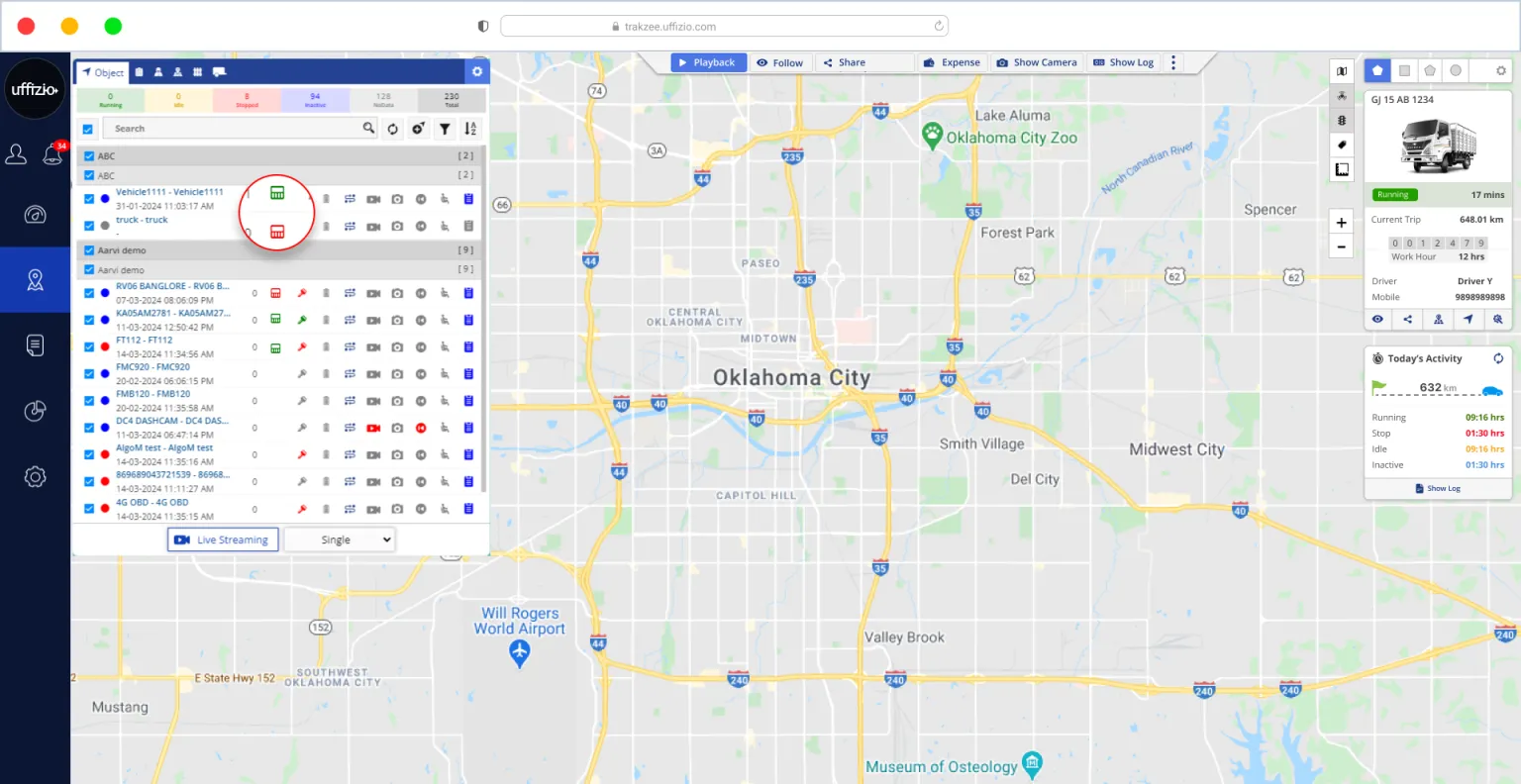Open the Single streaming mode dropdown
The height and width of the screenshot is (784, 1521).
[340, 539]
